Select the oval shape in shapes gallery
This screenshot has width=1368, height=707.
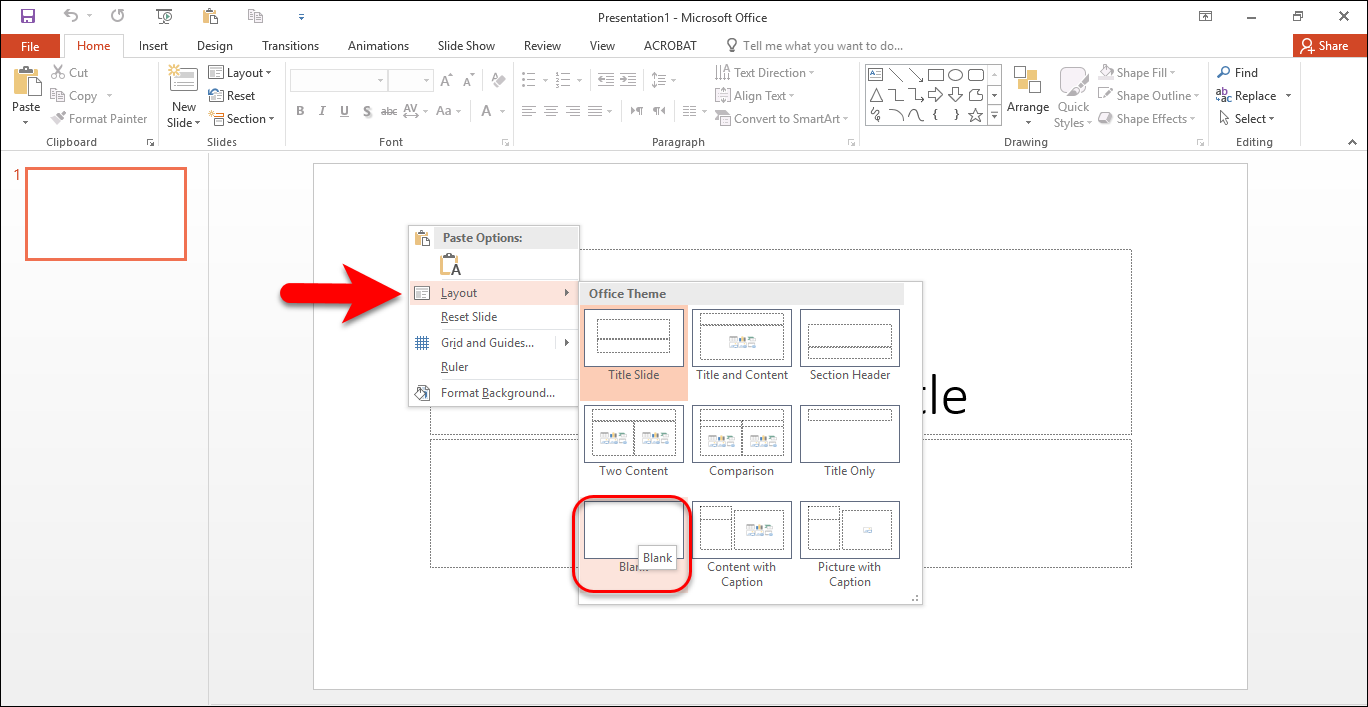(956, 75)
